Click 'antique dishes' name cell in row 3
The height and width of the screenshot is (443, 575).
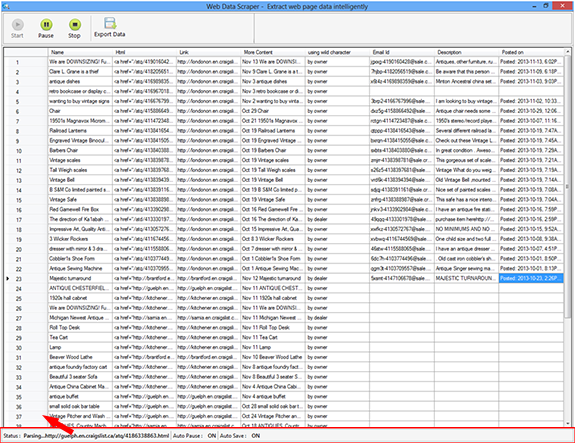(80, 81)
